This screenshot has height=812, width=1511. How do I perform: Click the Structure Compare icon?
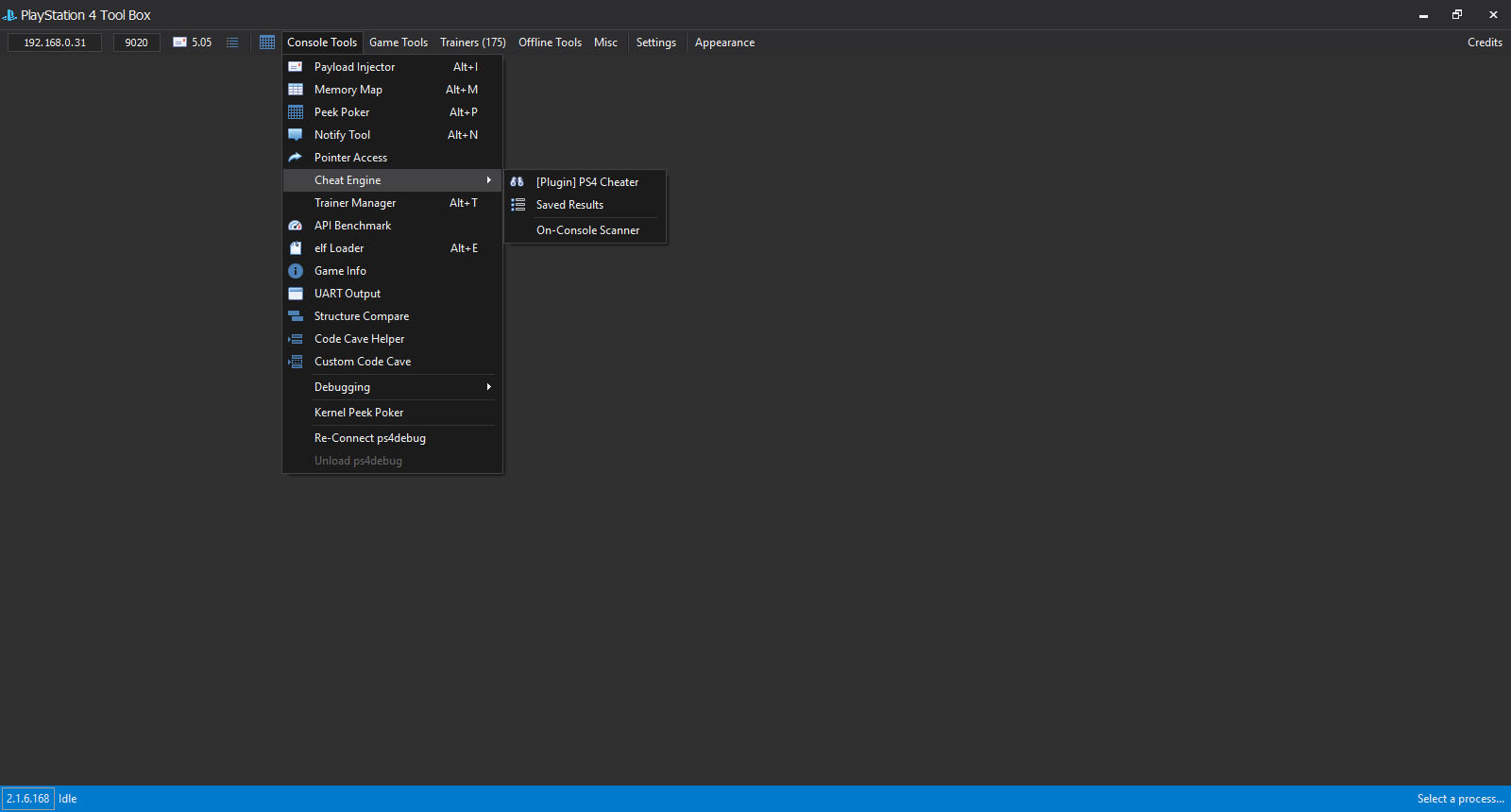click(296, 316)
